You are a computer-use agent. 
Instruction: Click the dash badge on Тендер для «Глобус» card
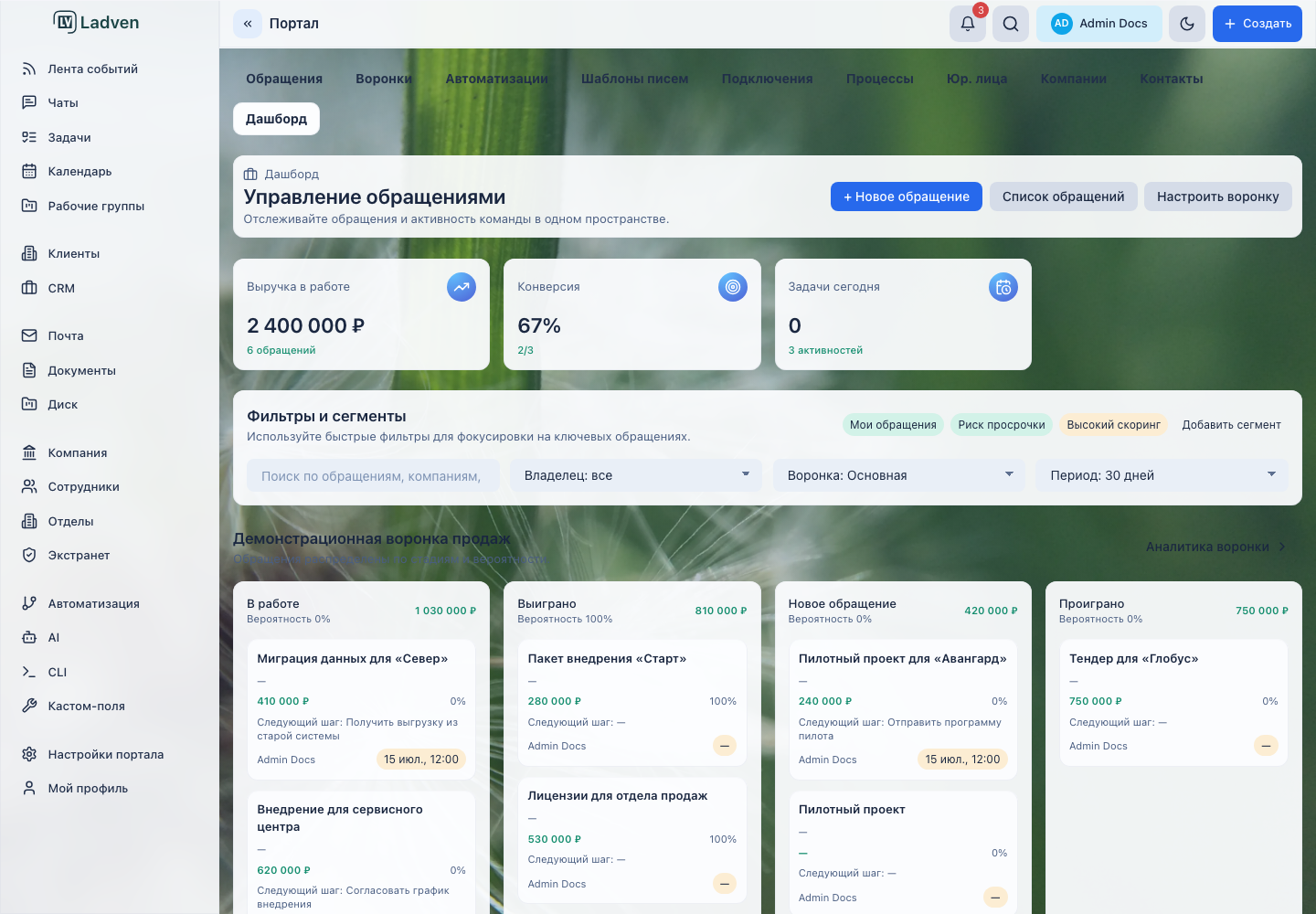pos(1266,746)
